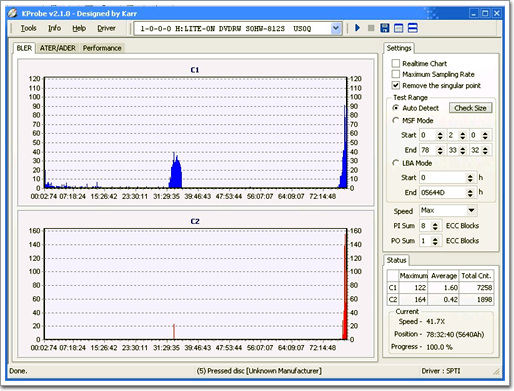Click the Current Speed 41.7X reading
514x391 pixels.
tap(435, 322)
